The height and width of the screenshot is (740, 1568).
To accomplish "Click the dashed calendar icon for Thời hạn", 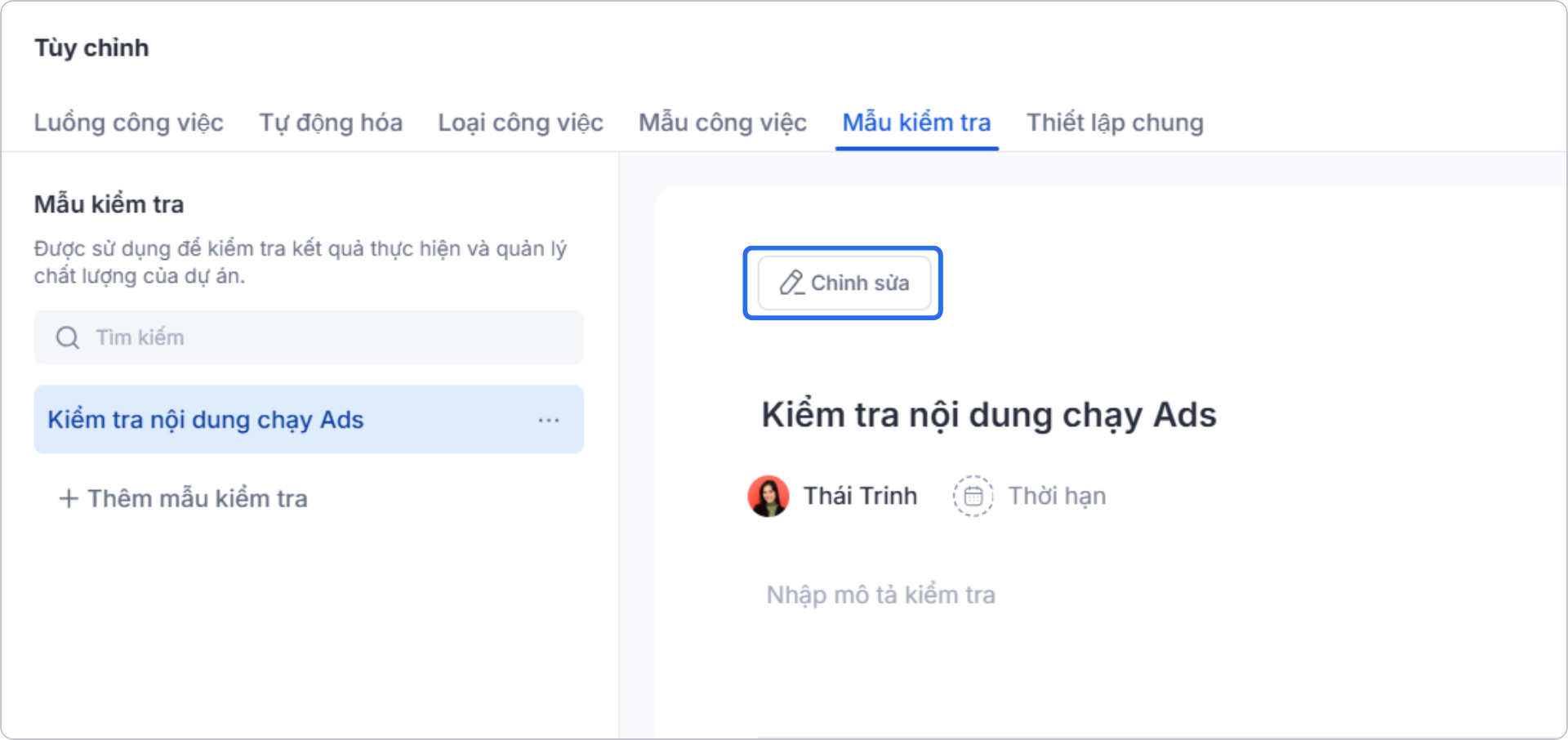I will point(973,495).
